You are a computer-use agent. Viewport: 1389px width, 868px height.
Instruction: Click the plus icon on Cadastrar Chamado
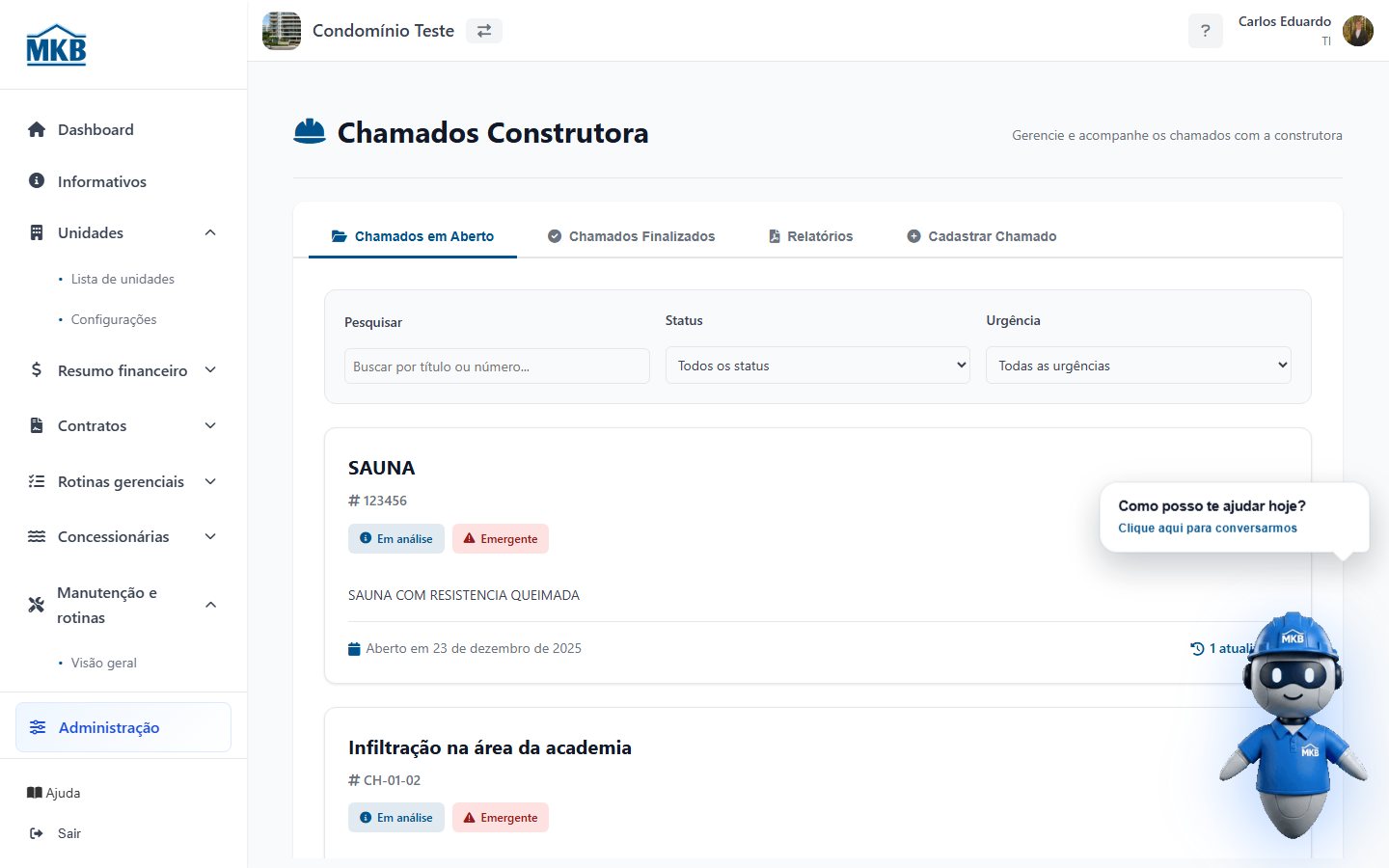913,236
